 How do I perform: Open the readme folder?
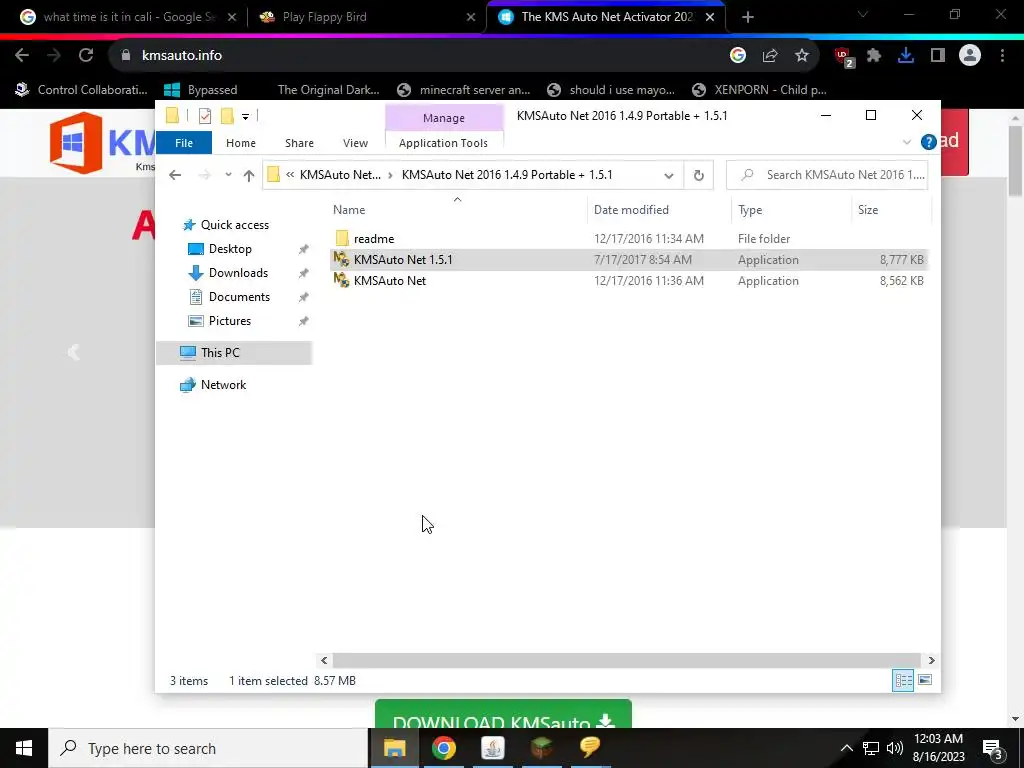(x=374, y=238)
